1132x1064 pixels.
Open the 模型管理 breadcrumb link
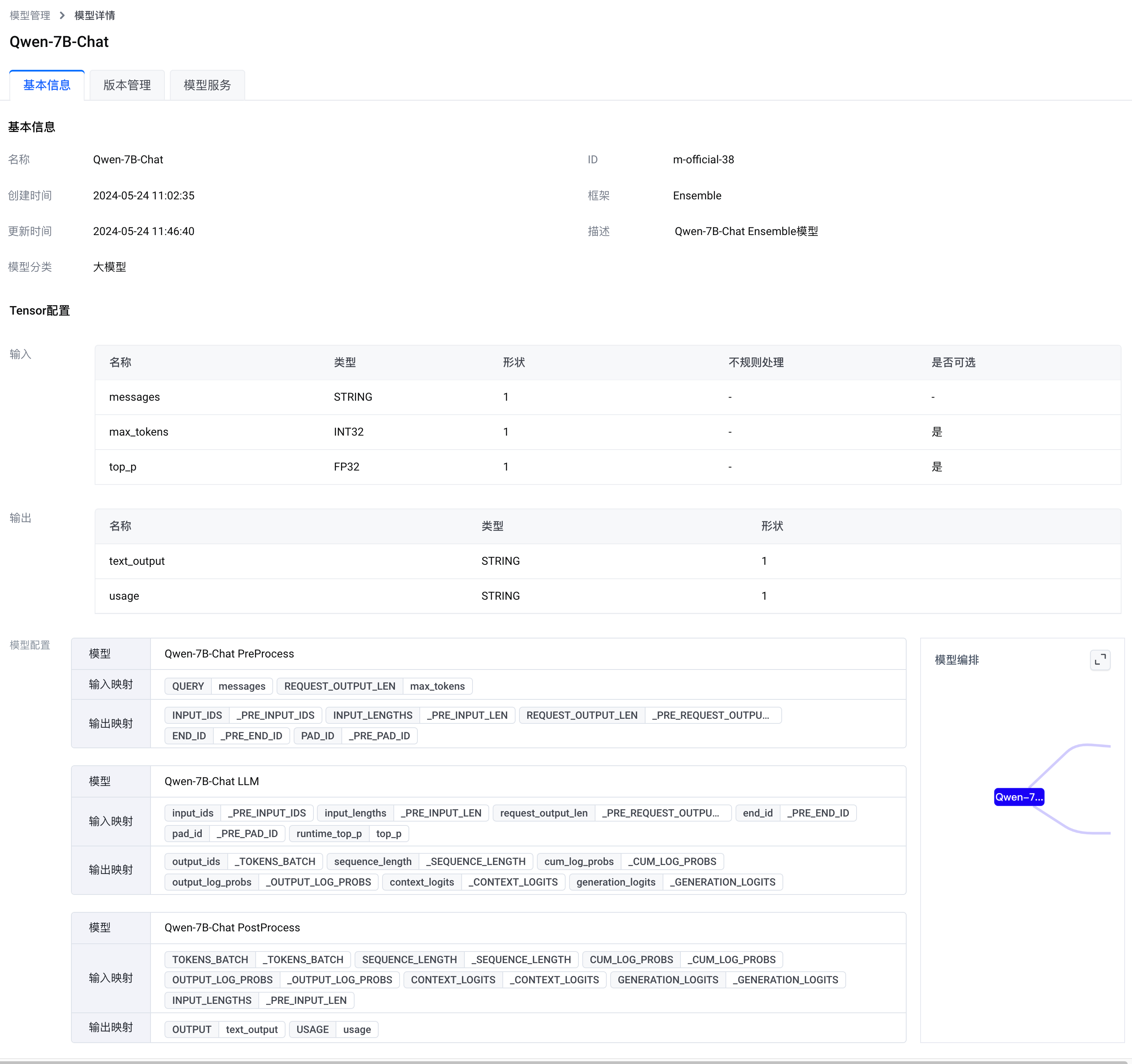pos(30,16)
